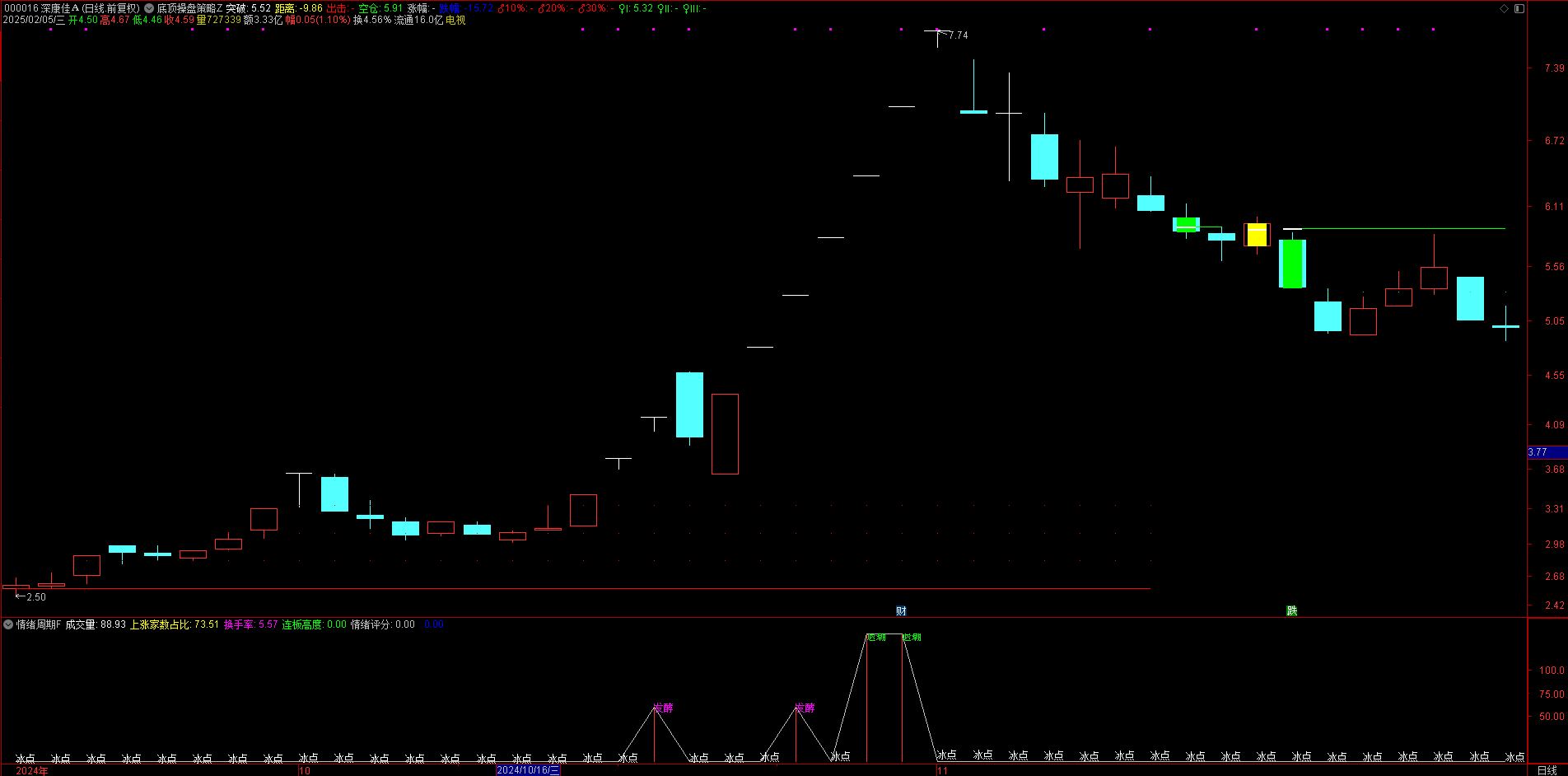Screen dimensions: 1568x776
Task: Click the 6.72 price axis label
Action: (x=1554, y=141)
